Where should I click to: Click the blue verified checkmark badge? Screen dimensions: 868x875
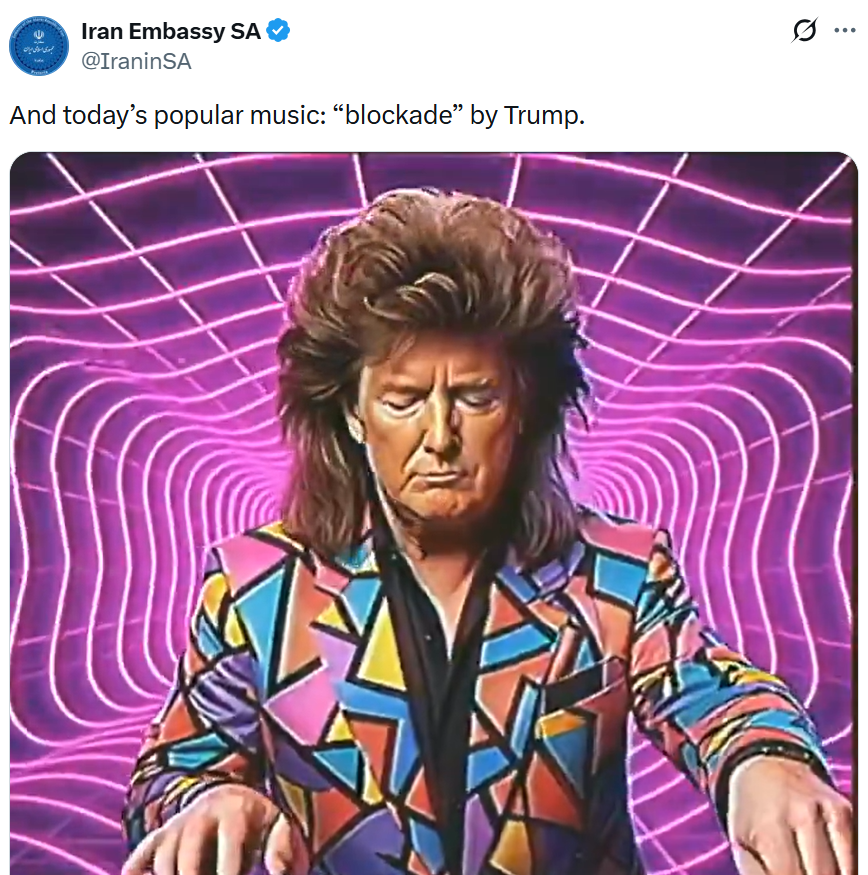(278, 30)
